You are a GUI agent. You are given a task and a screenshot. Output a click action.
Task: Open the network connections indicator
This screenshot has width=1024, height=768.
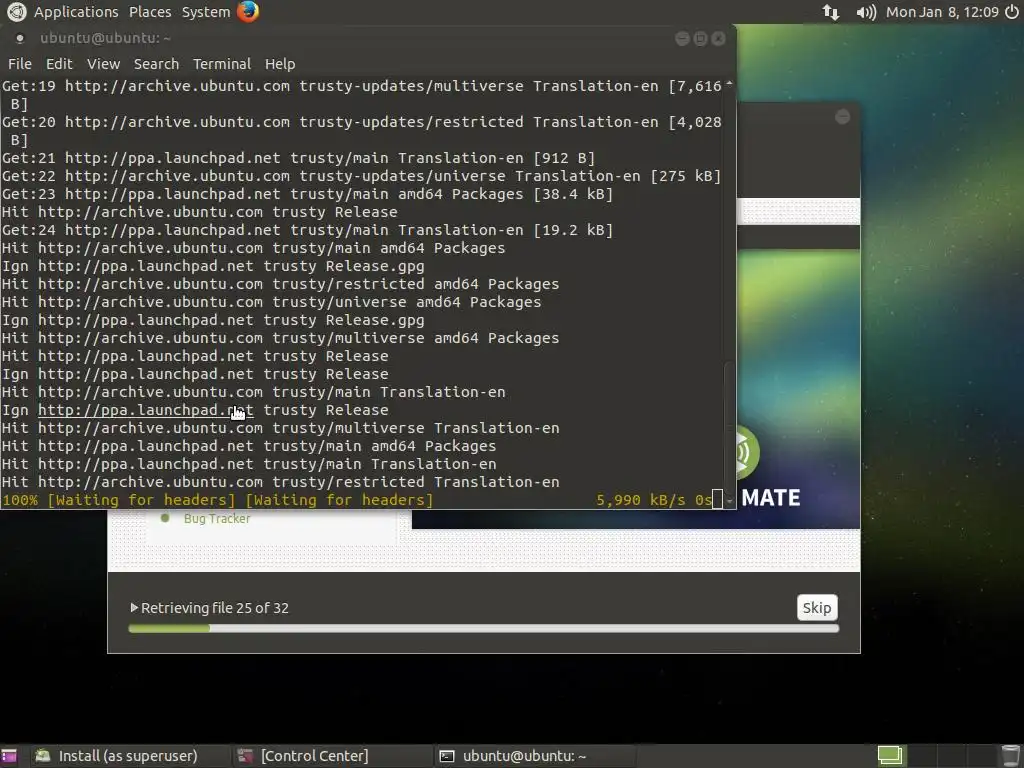831,12
